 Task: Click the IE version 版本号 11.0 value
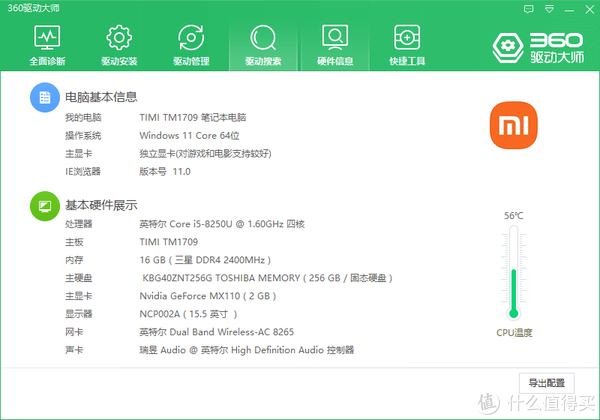tap(165, 171)
